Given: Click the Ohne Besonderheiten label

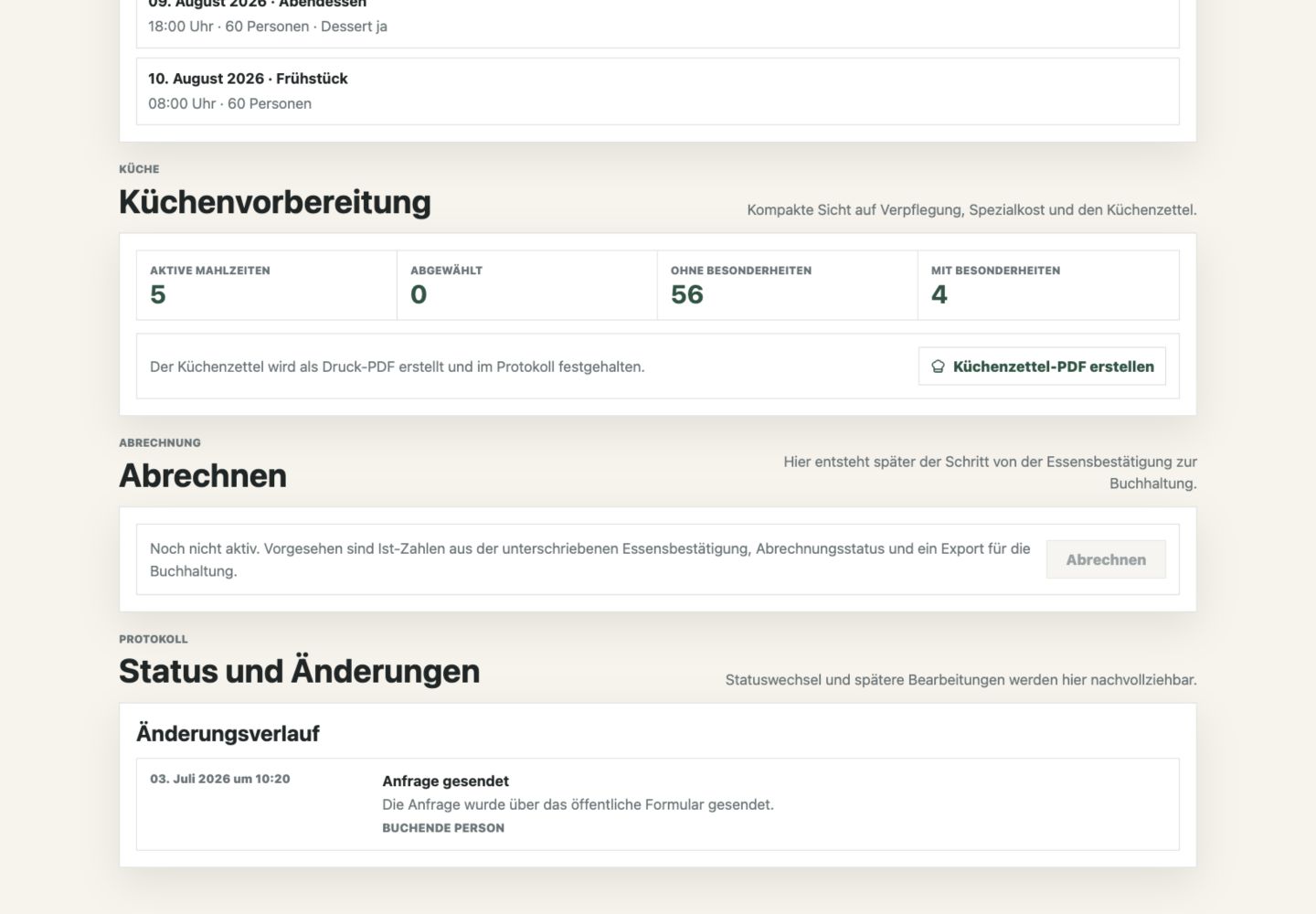Looking at the screenshot, I should [741, 271].
